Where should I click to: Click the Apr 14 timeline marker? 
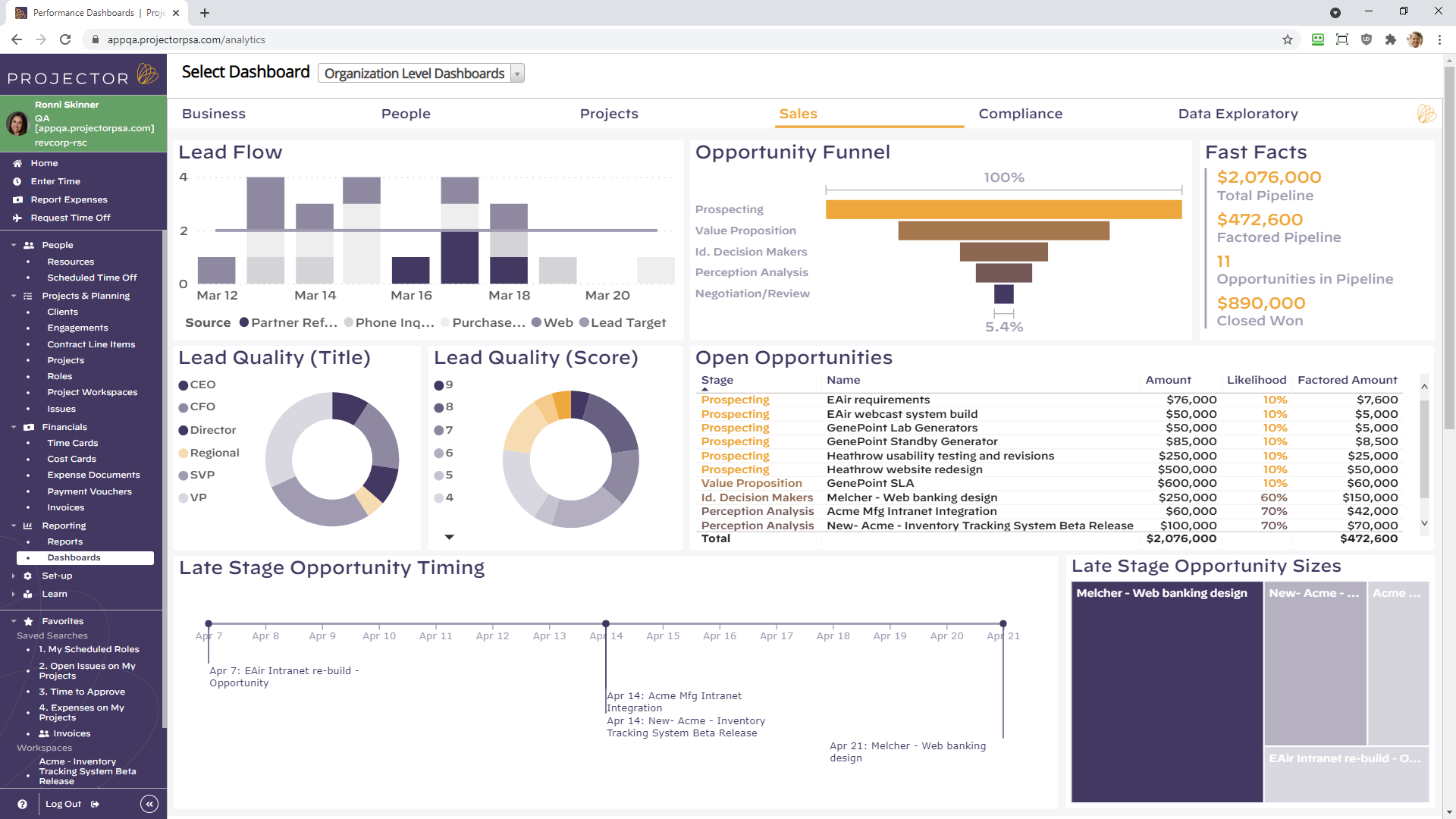(605, 623)
